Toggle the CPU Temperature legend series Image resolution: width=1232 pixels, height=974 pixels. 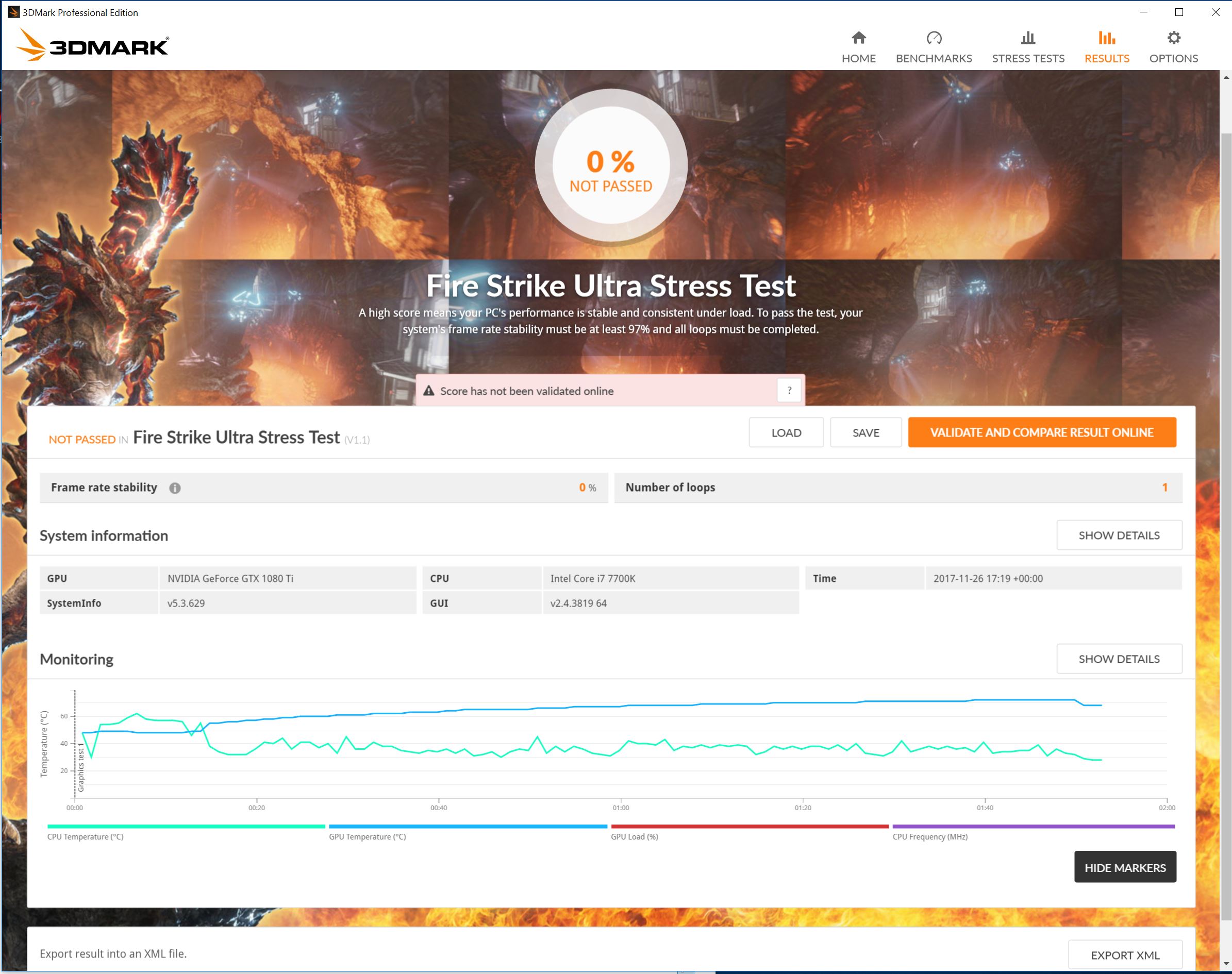click(x=186, y=826)
